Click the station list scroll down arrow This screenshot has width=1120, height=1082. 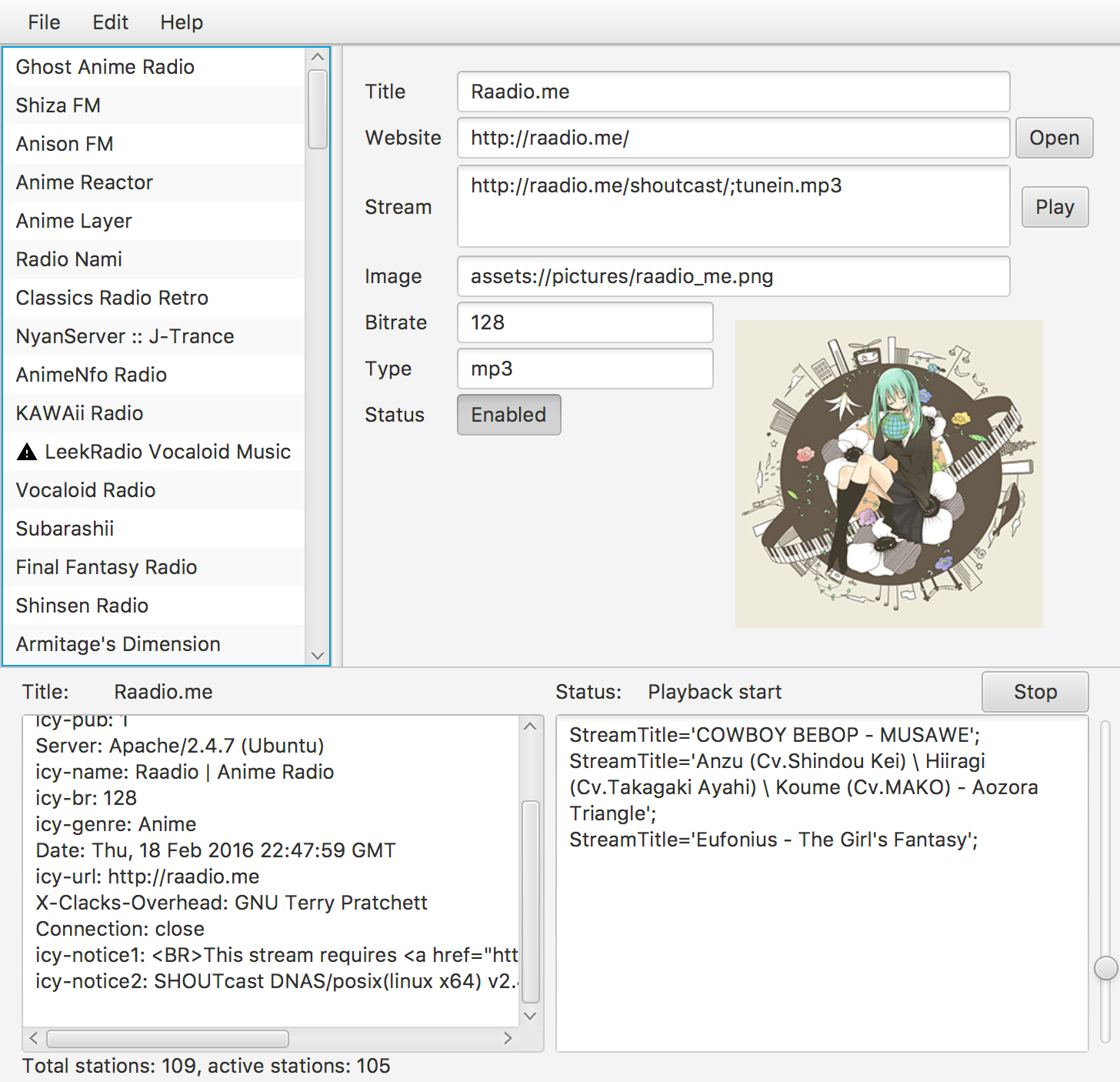(x=317, y=656)
